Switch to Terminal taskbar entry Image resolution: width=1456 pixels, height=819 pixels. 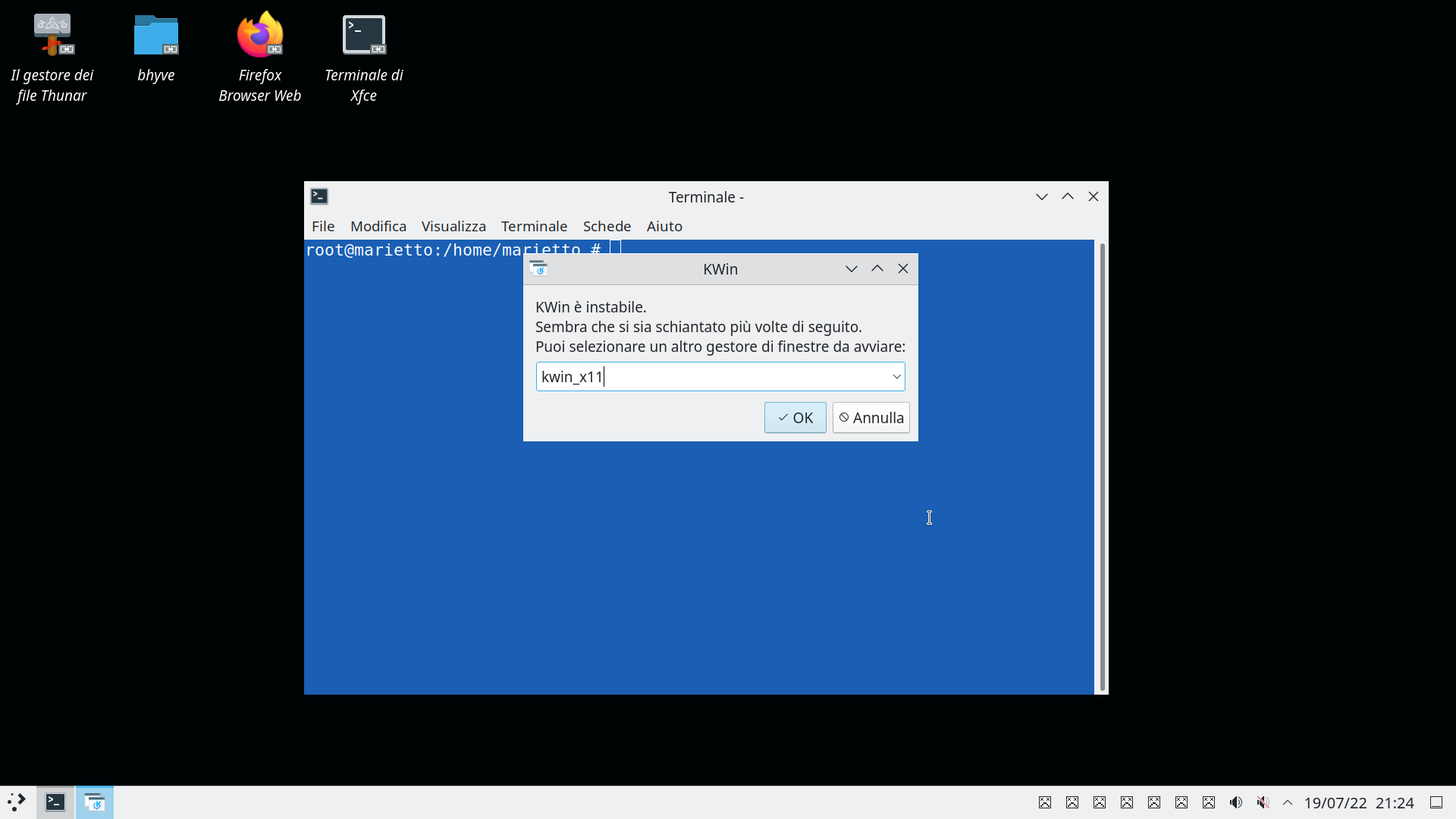pos(55,802)
